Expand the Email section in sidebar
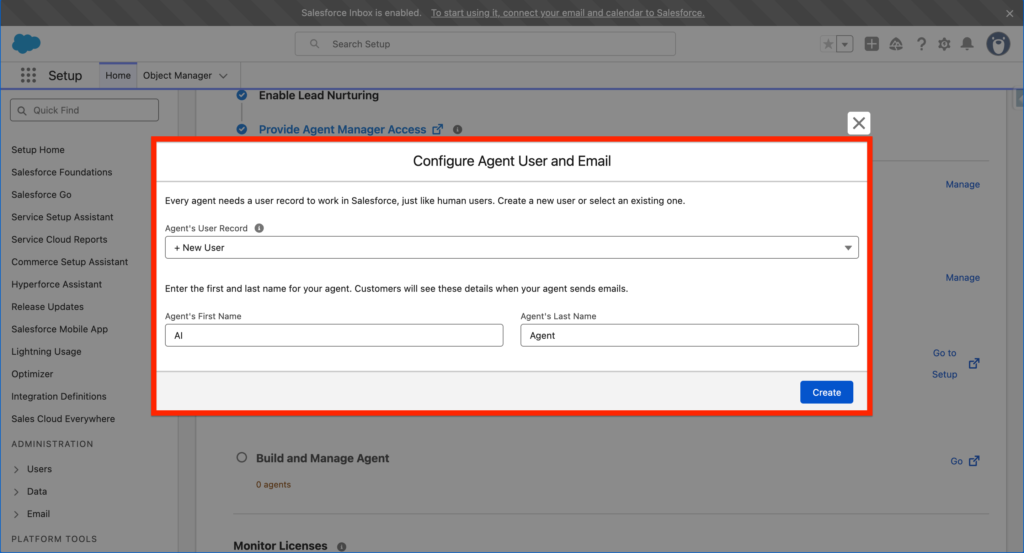The image size is (1024, 553). tap(17, 514)
